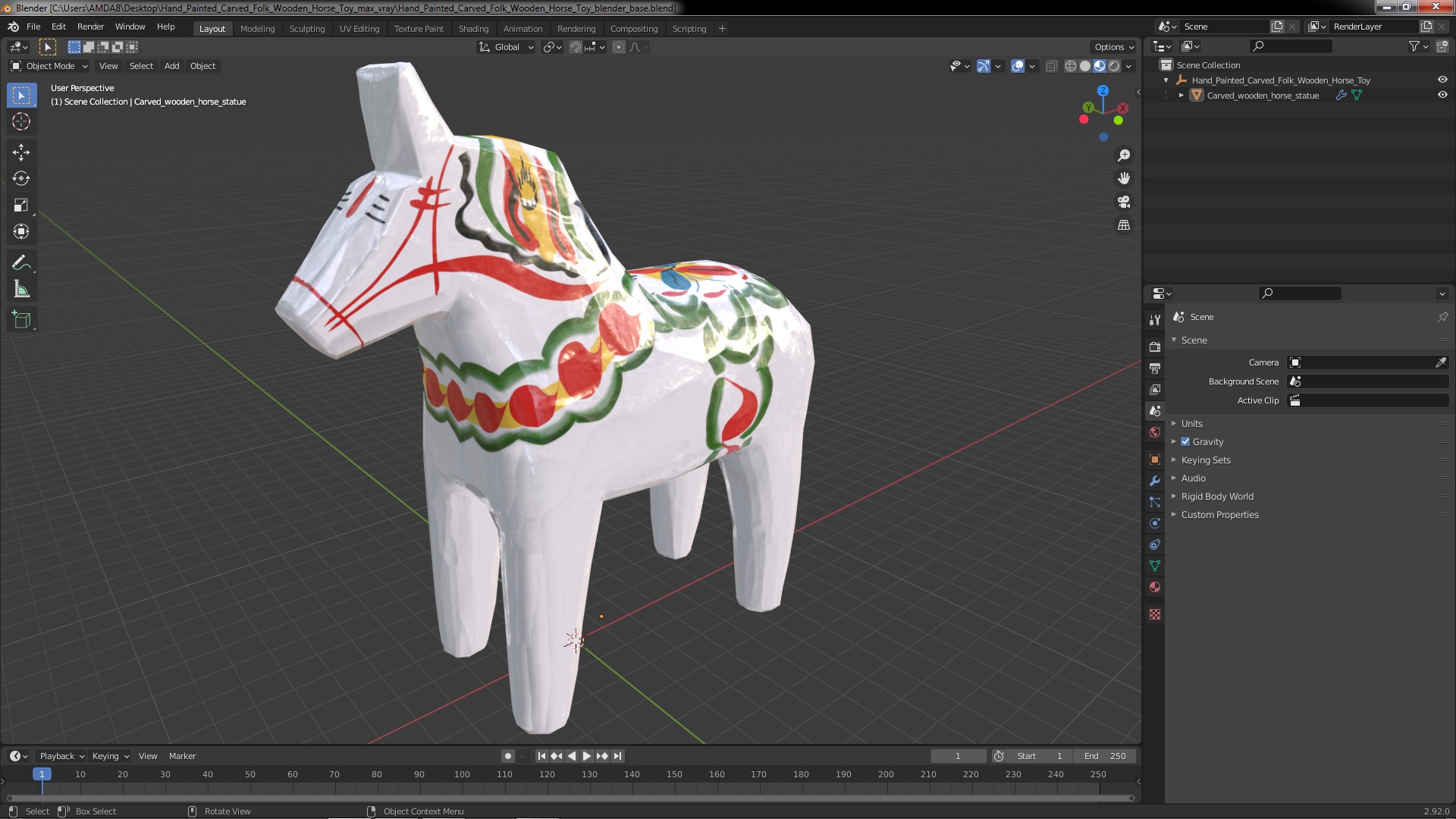Click the timeline horizontal scrollbar
The width and height of the screenshot is (1456, 819).
pyautogui.click(x=570, y=798)
